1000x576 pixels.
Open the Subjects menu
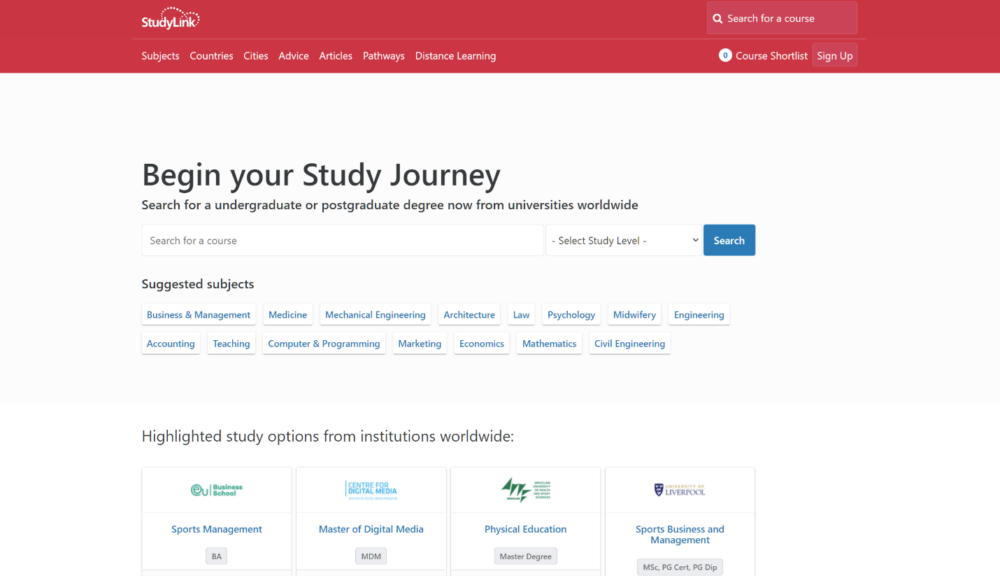pyautogui.click(x=160, y=56)
